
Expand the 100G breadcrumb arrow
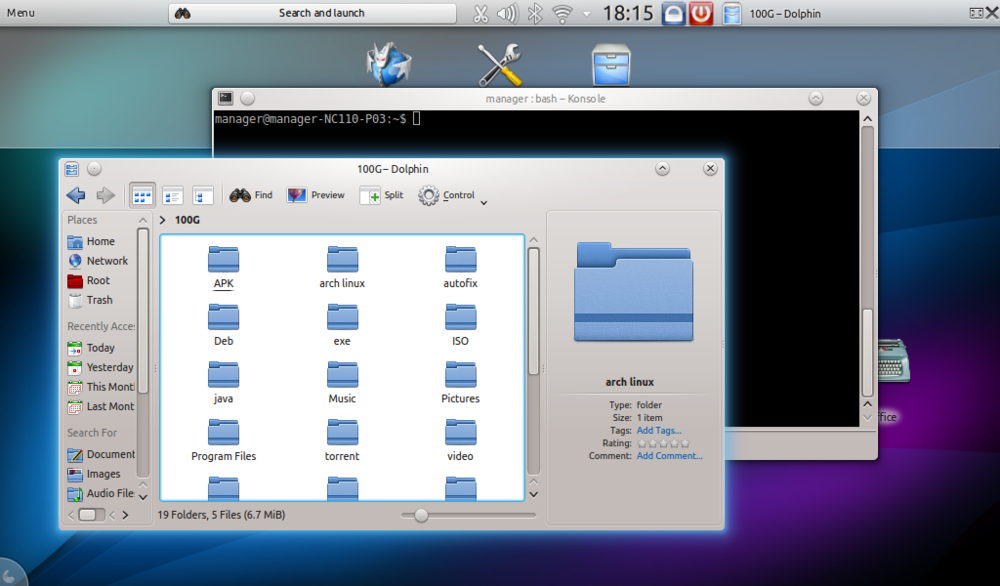click(x=163, y=220)
